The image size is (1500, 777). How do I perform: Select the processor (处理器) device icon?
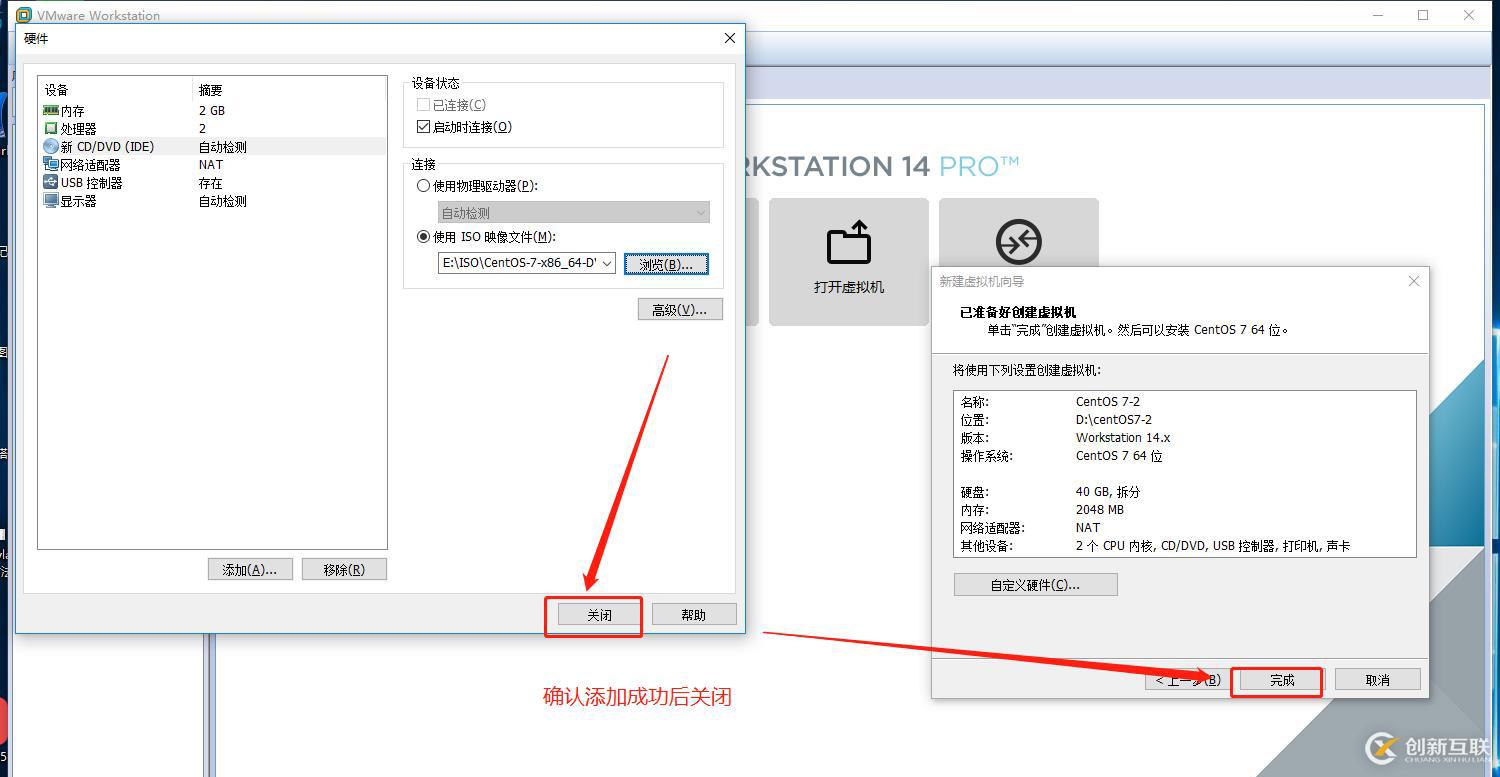[51, 128]
